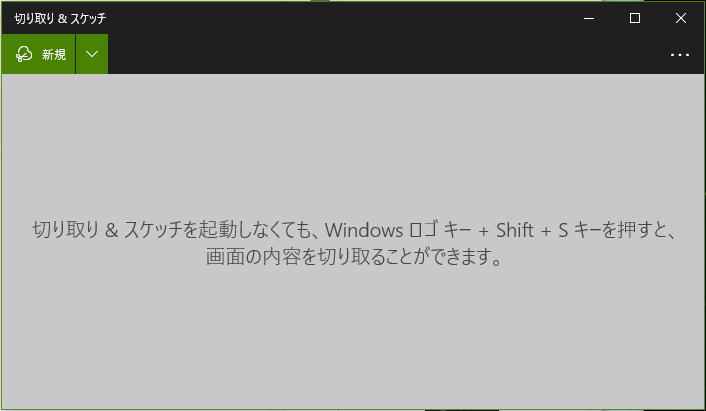Image resolution: width=706 pixels, height=411 pixels.
Task: Click the word Windows in the hint
Action: pos(364,230)
